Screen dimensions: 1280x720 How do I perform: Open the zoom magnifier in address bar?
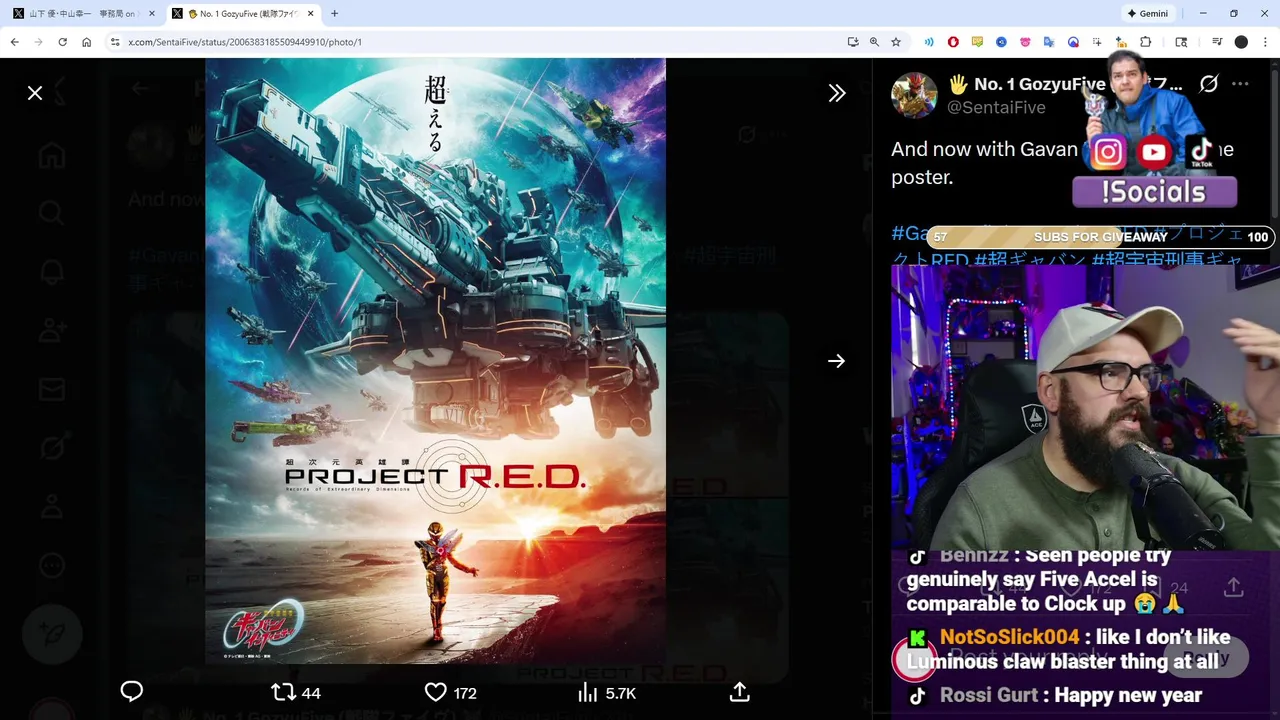click(x=874, y=42)
